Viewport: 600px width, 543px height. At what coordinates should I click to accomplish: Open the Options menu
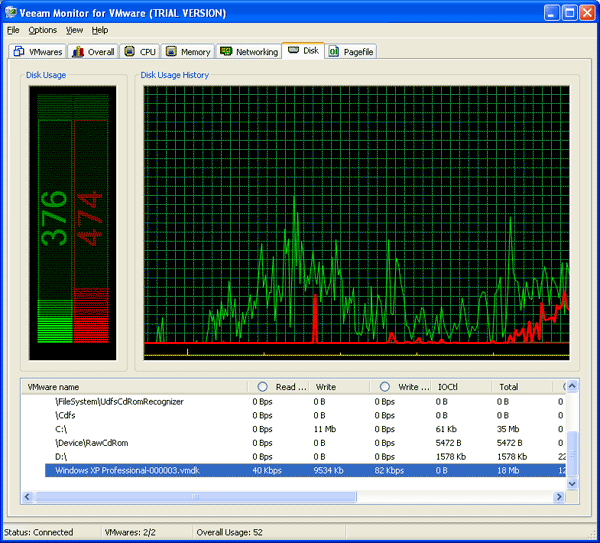tap(42, 30)
